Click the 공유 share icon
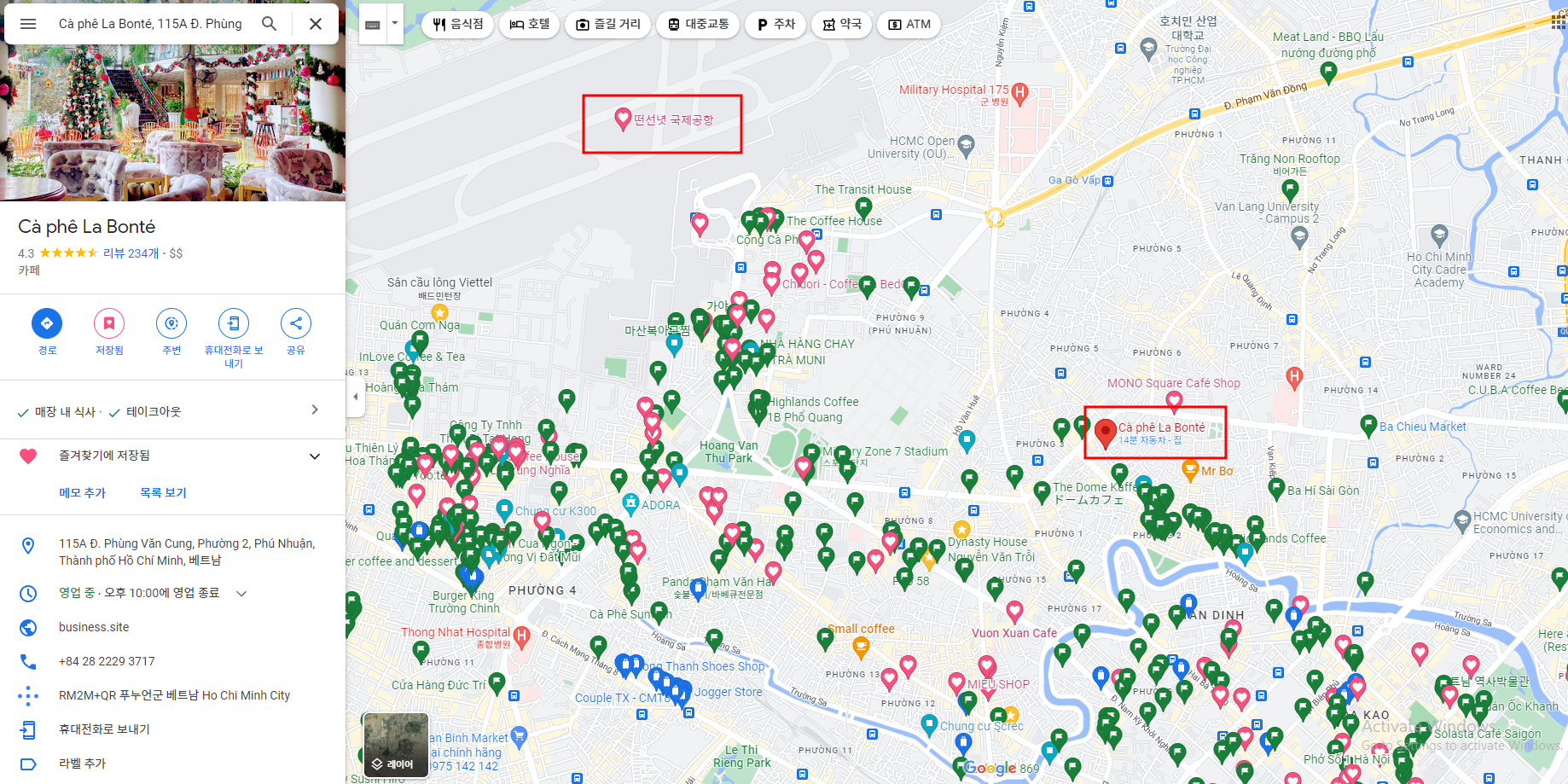Viewport: 1568px width, 784px height. click(296, 323)
